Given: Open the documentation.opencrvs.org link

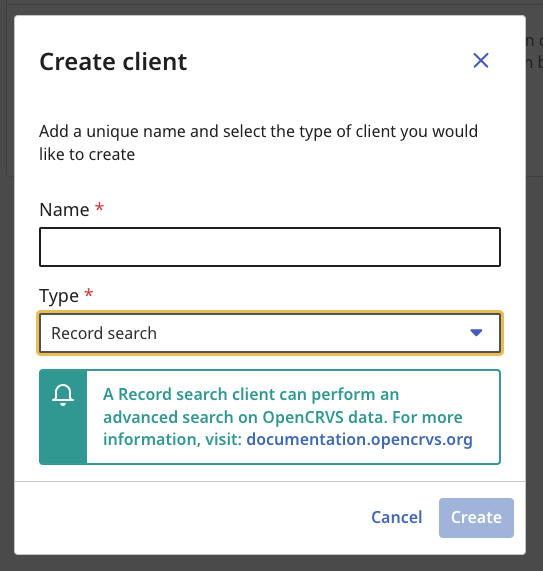Looking at the screenshot, I should [x=359, y=439].
